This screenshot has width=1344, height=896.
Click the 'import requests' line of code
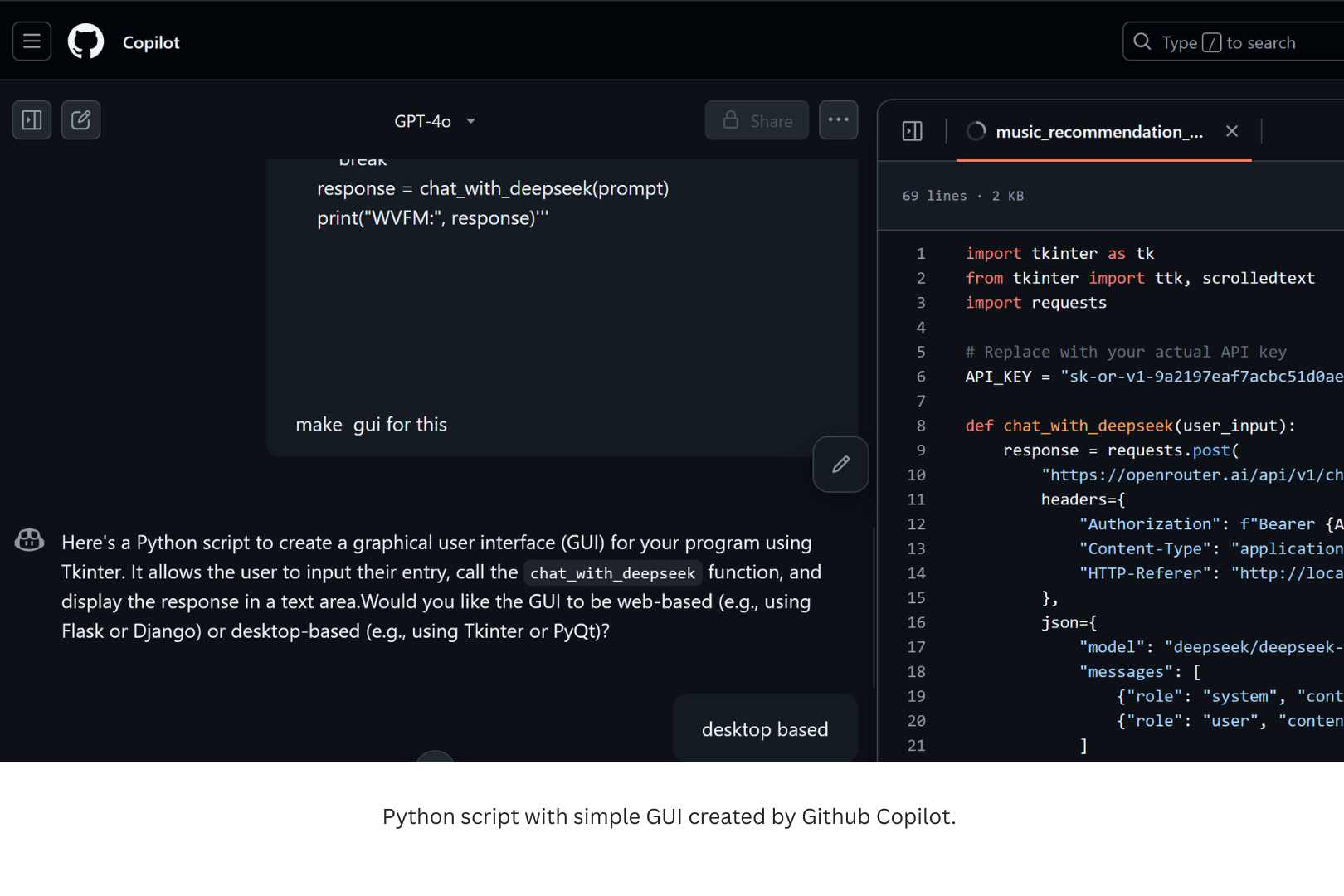pos(1035,303)
